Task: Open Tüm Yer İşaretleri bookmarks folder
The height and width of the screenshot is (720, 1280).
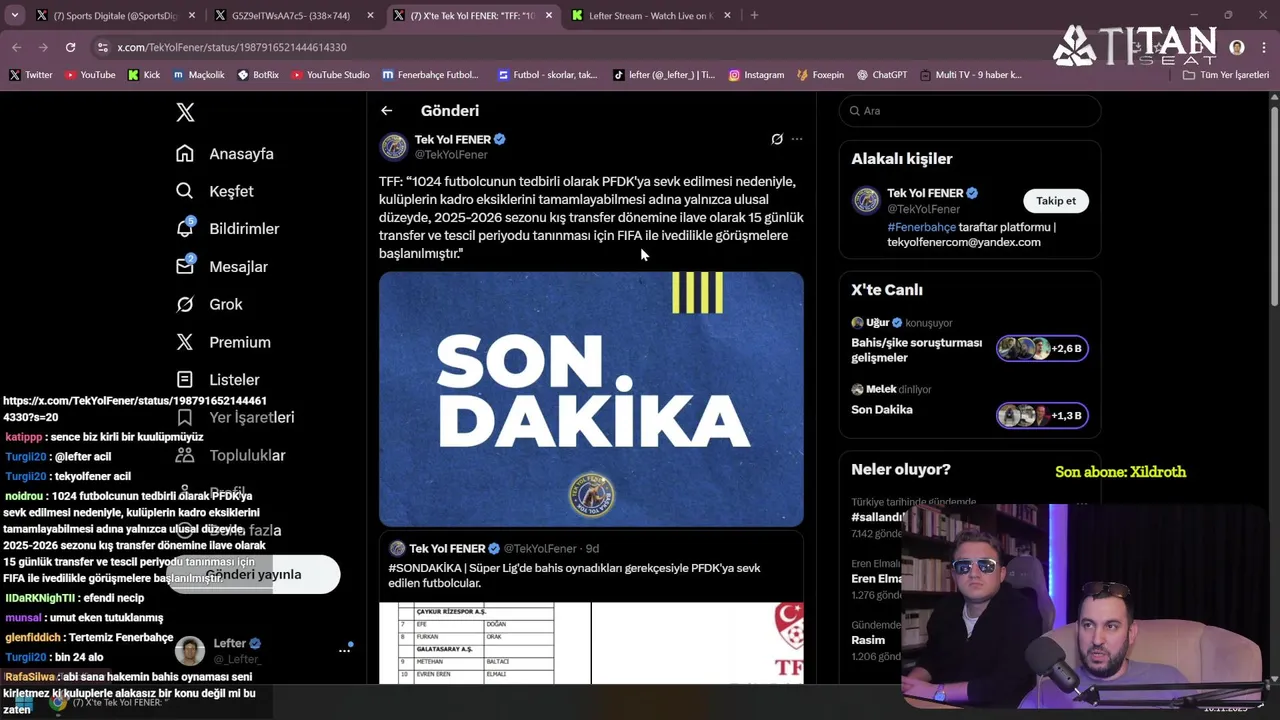Action: [1226, 75]
